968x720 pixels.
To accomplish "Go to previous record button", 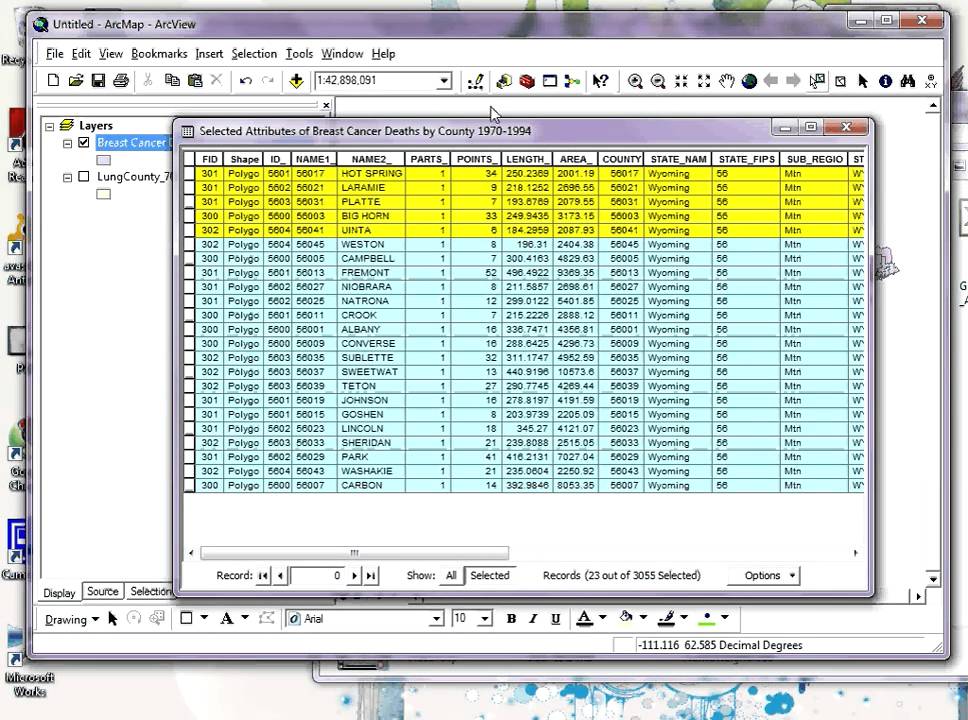I will (280, 576).
